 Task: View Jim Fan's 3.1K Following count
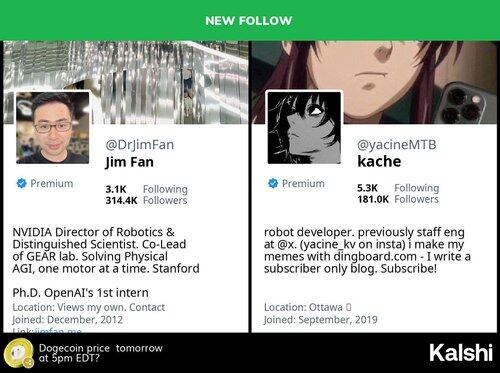coord(146,189)
